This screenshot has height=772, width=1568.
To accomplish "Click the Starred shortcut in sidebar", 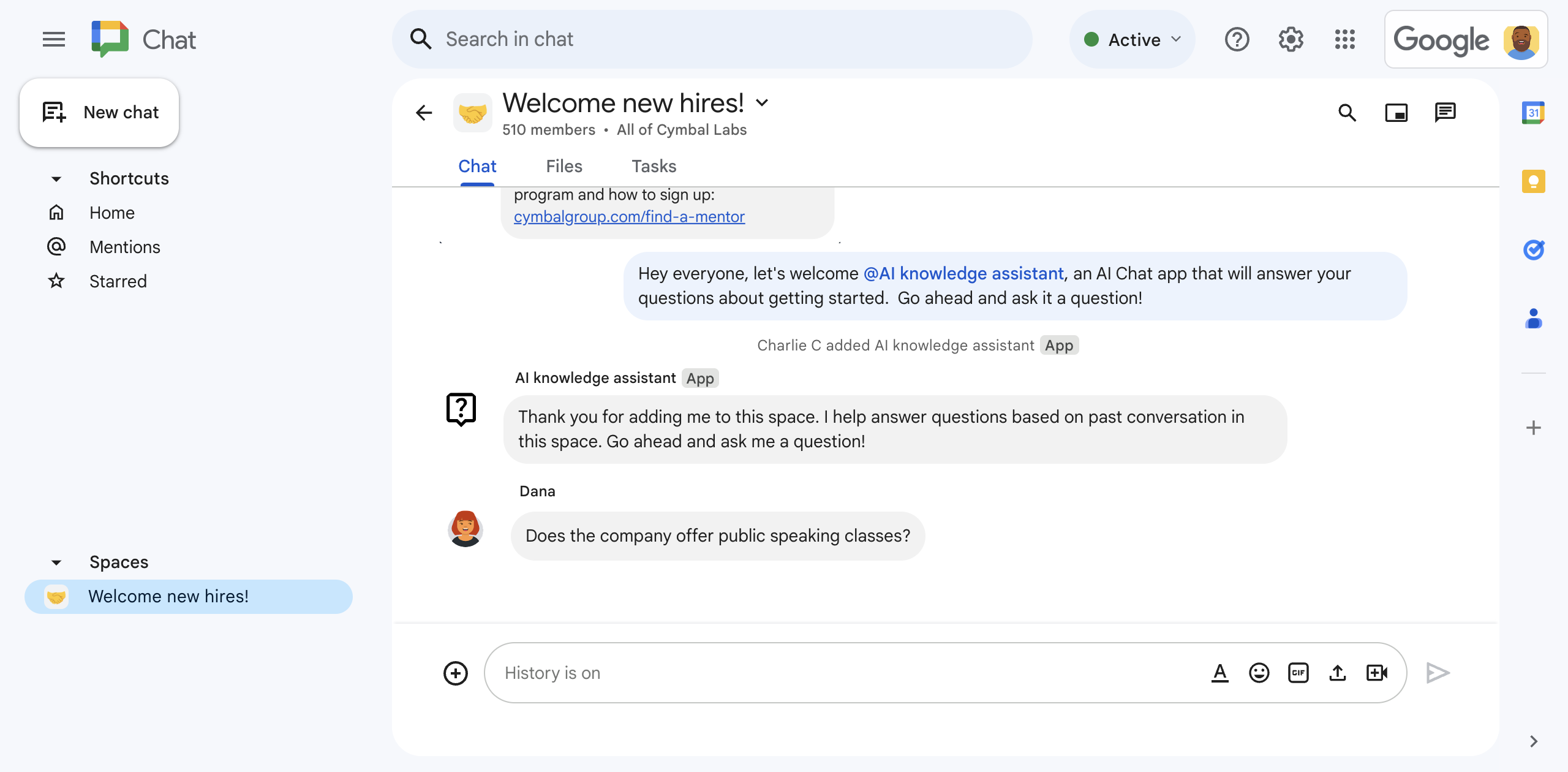I will [117, 281].
